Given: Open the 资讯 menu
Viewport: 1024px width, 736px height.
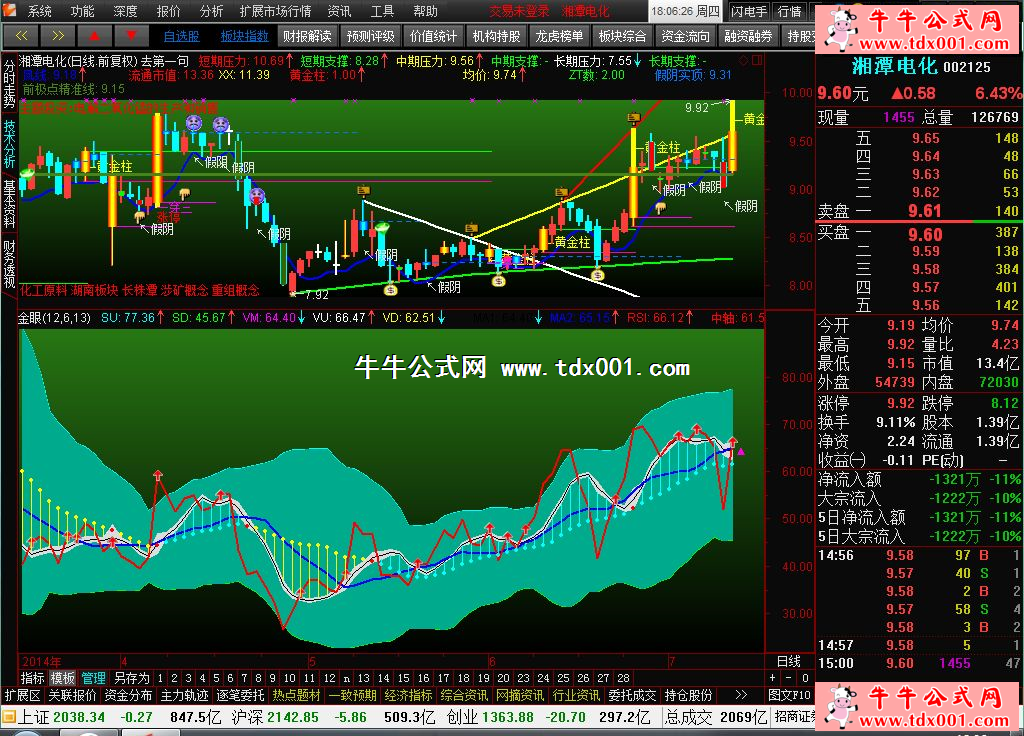Looking at the screenshot, I should tap(340, 11).
